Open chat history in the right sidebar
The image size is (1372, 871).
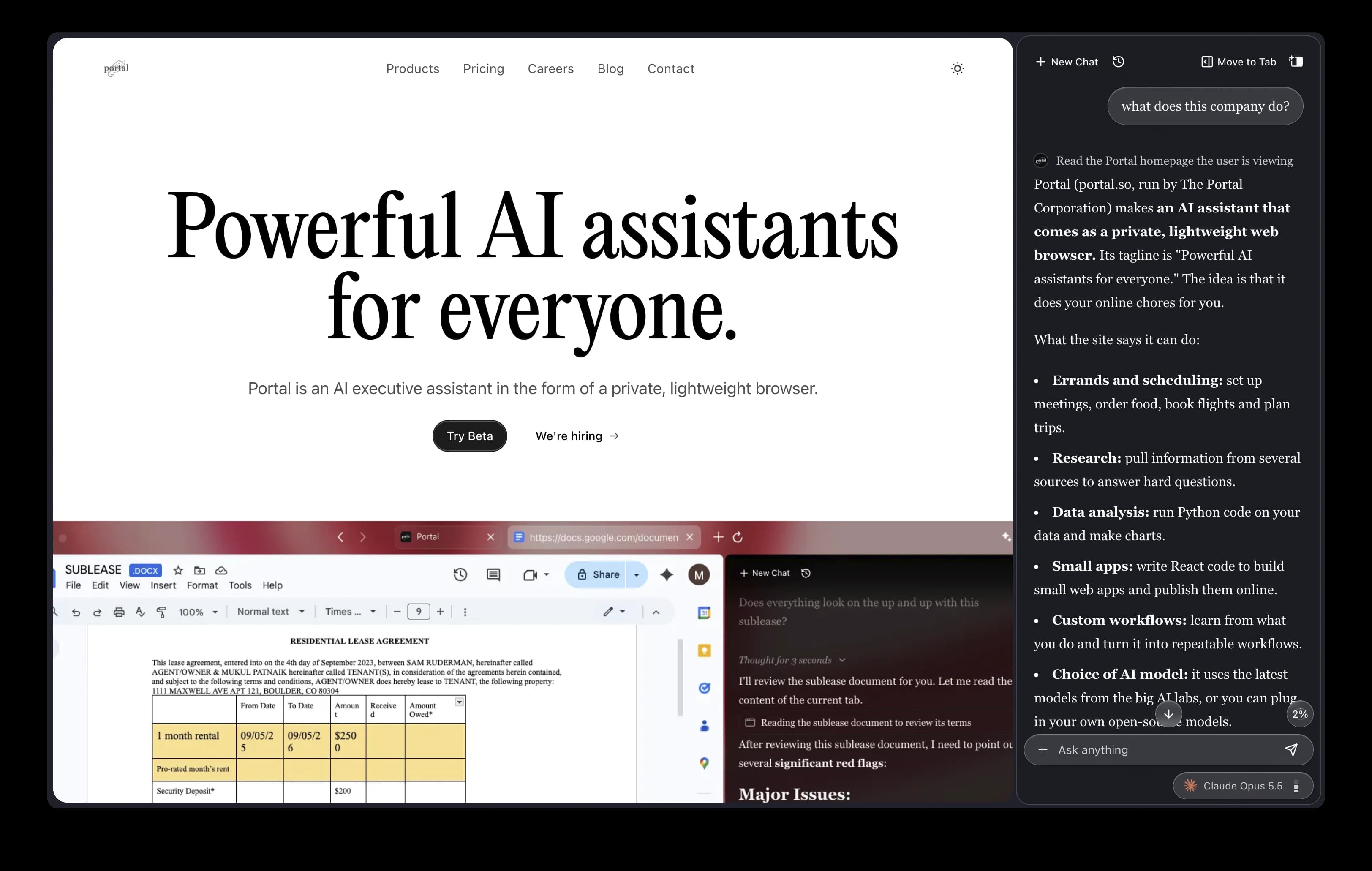[x=1119, y=62]
